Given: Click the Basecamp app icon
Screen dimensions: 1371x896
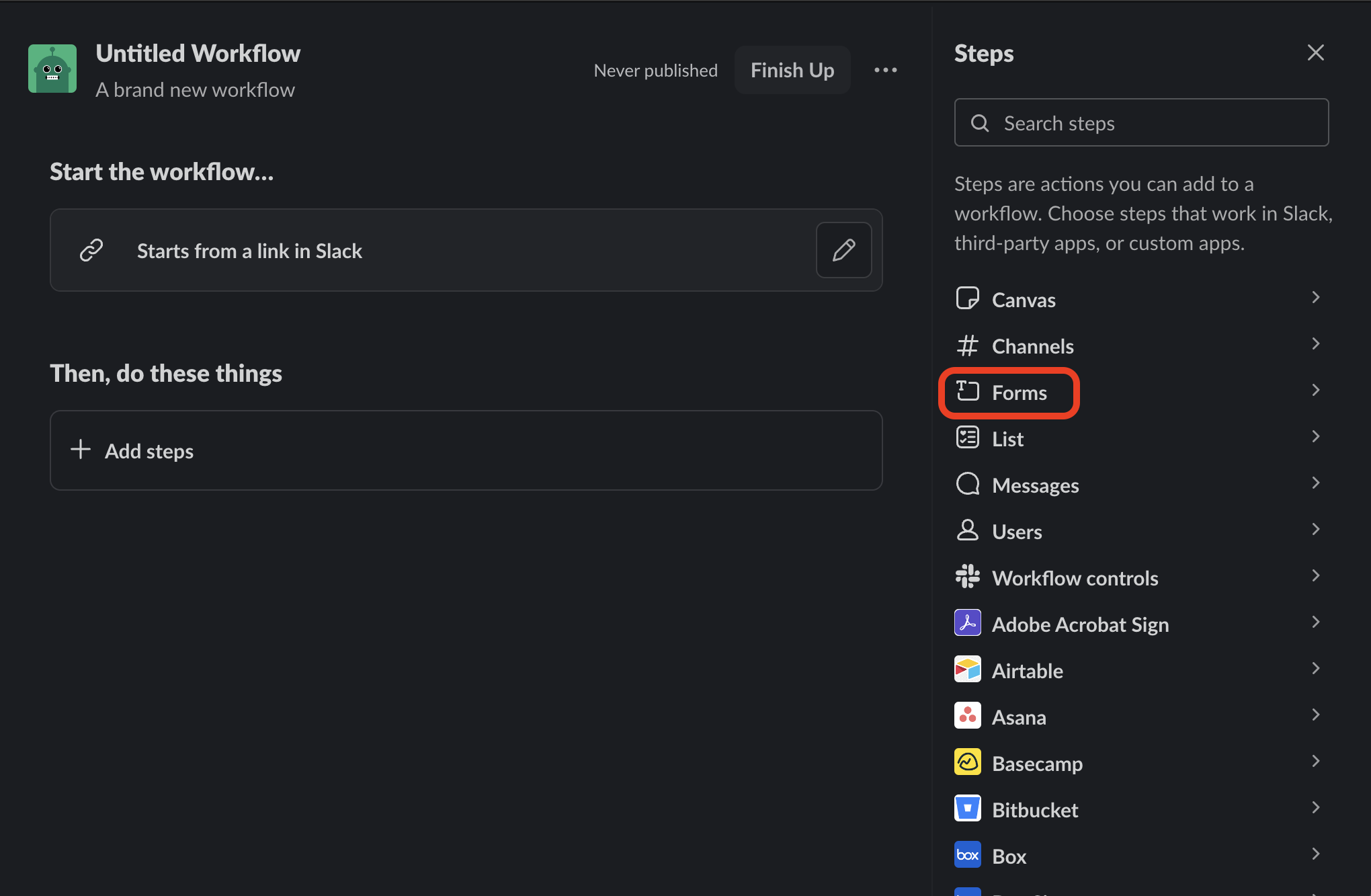Looking at the screenshot, I should point(967,762).
